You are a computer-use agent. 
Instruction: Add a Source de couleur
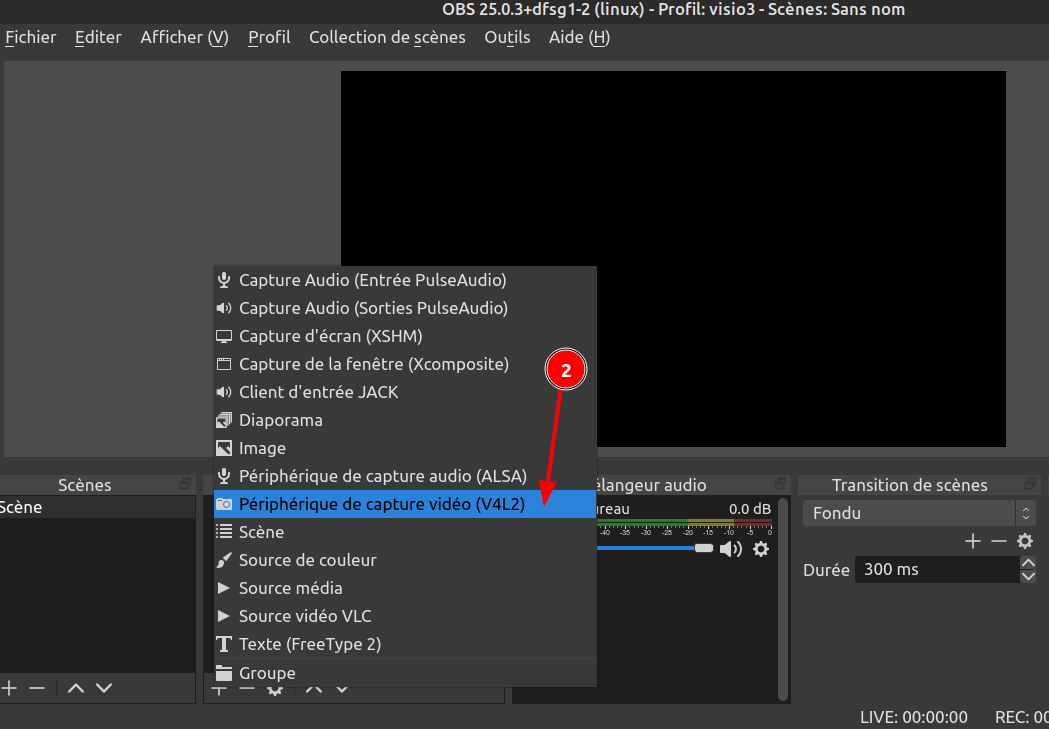point(405,560)
